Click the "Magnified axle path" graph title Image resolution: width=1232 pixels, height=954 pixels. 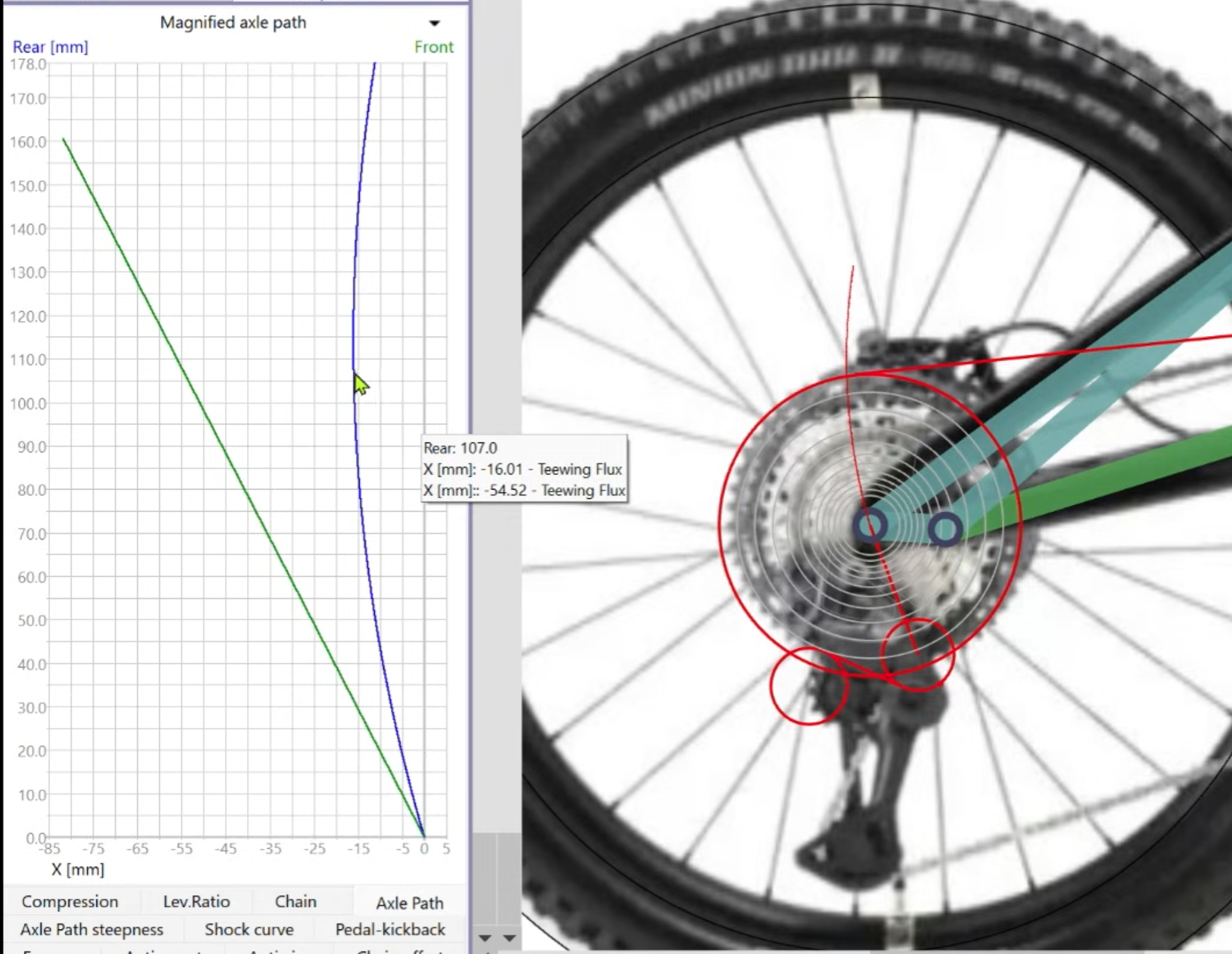click(x=233, y=23)
